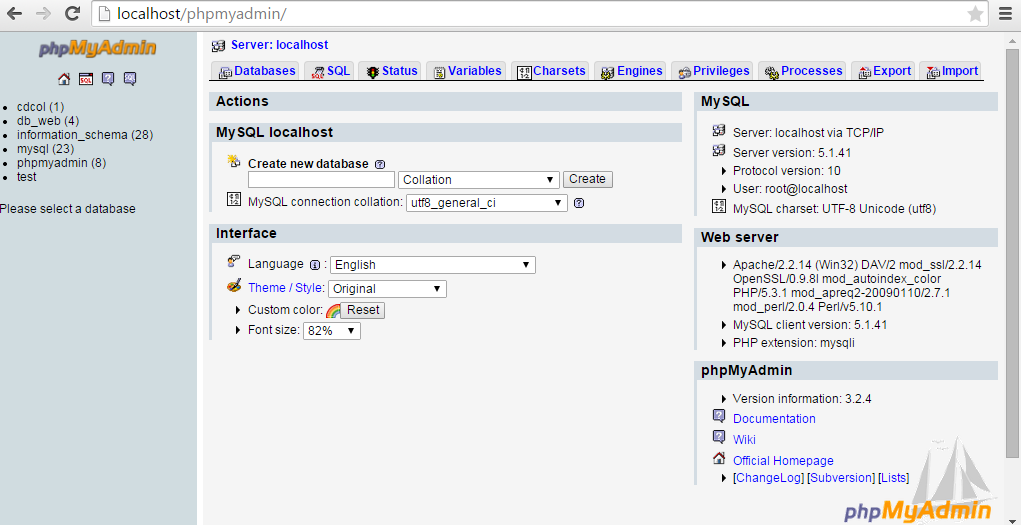Open SQL documentation icon in sidebar
This screenshot has height=525, width=1021.
130,79
